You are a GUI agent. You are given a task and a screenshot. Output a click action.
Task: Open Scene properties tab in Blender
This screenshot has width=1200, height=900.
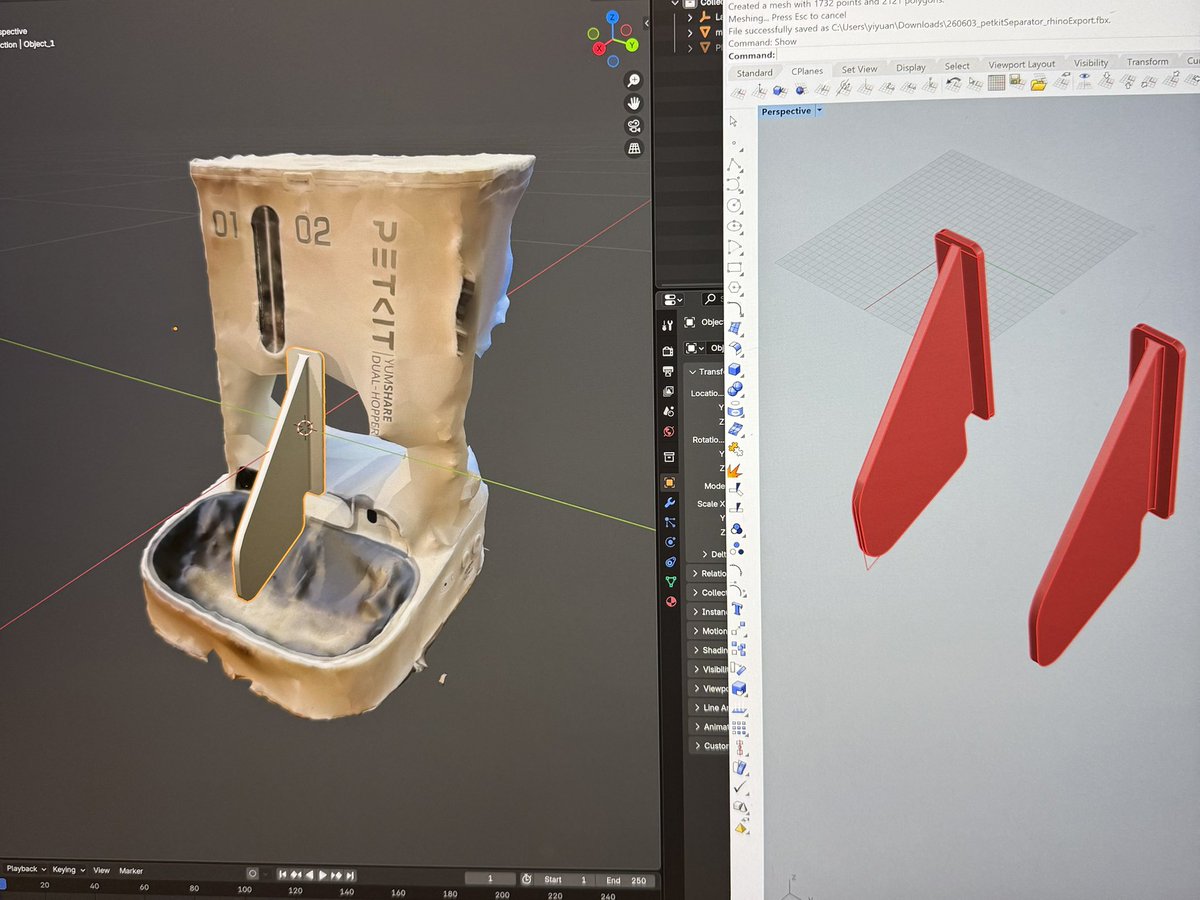(x=669, y=411)
